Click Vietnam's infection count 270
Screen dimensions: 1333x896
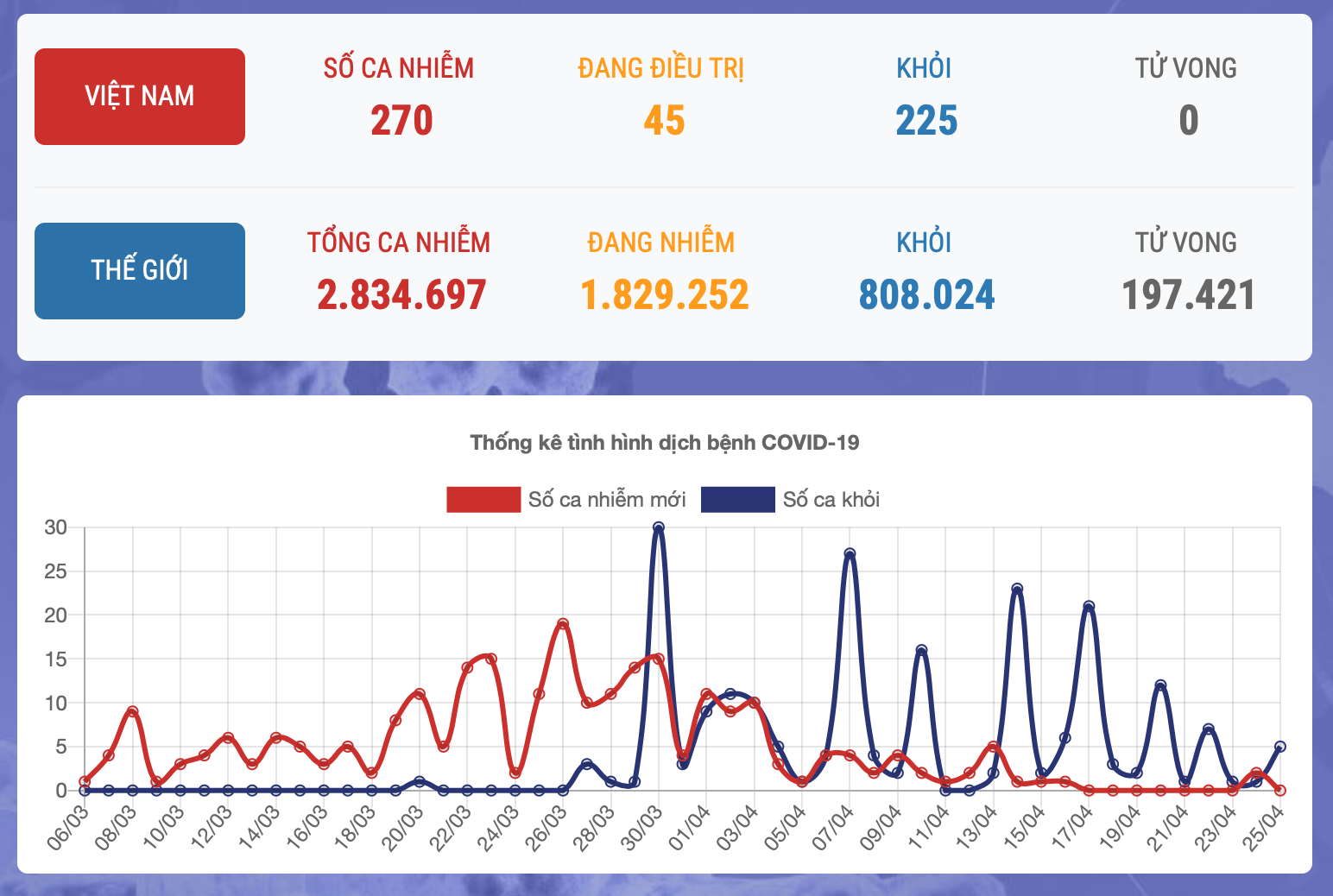pos(401,121)
